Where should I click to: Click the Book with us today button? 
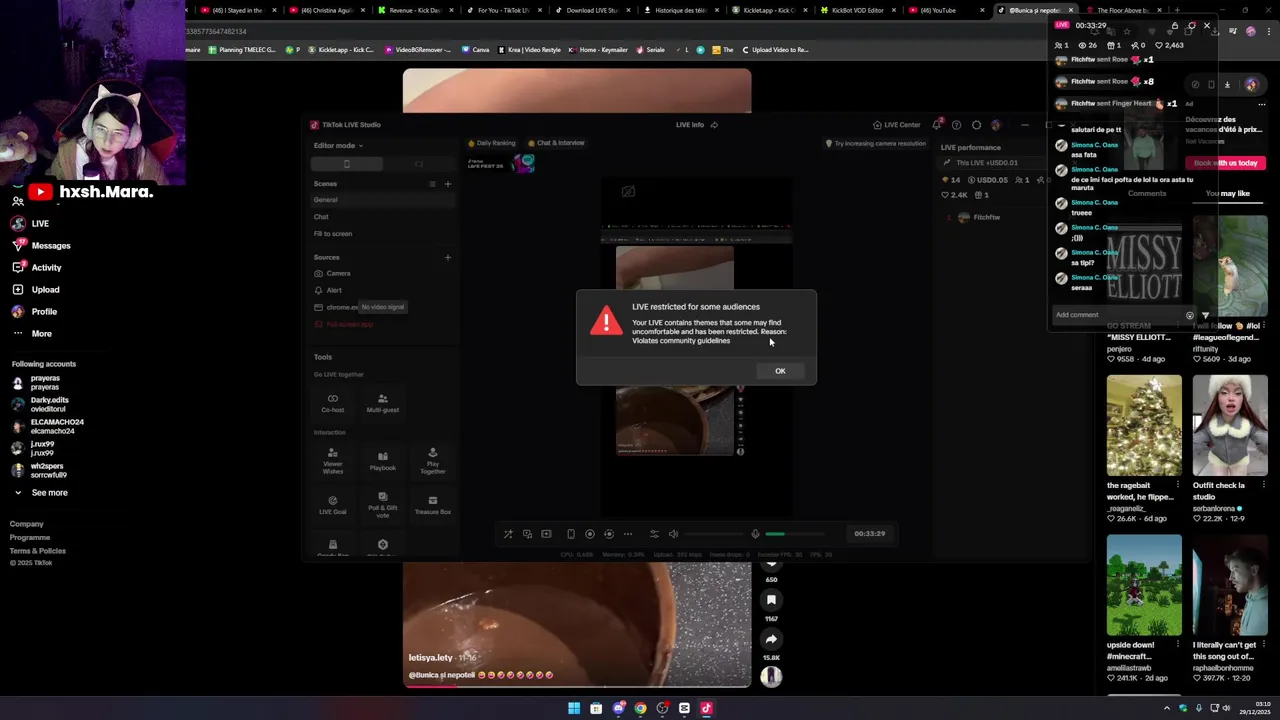click(x=1226, y=163)
